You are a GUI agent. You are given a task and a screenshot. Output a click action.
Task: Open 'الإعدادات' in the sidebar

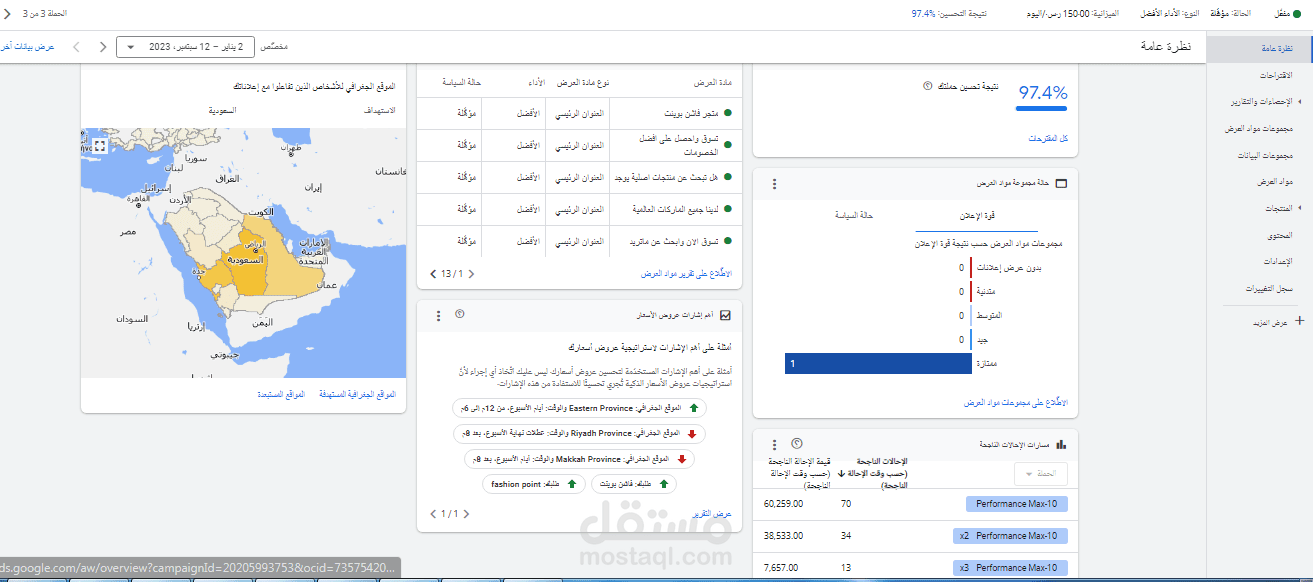(1279, 261)
